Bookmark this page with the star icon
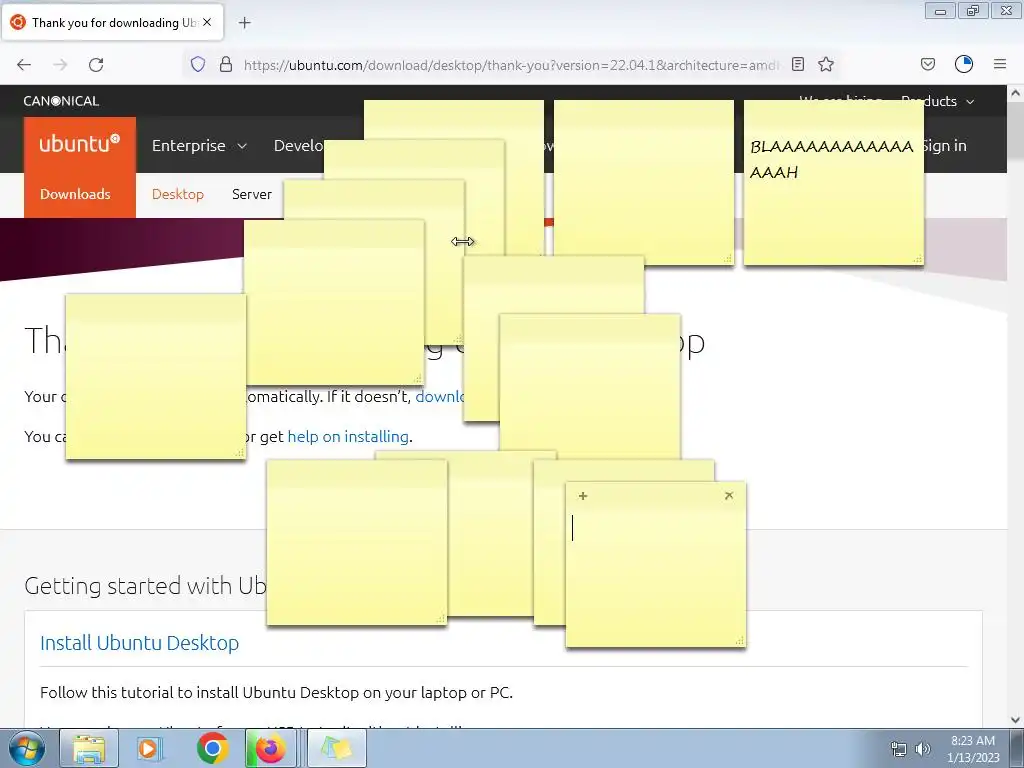 click(x=825, y=64)
